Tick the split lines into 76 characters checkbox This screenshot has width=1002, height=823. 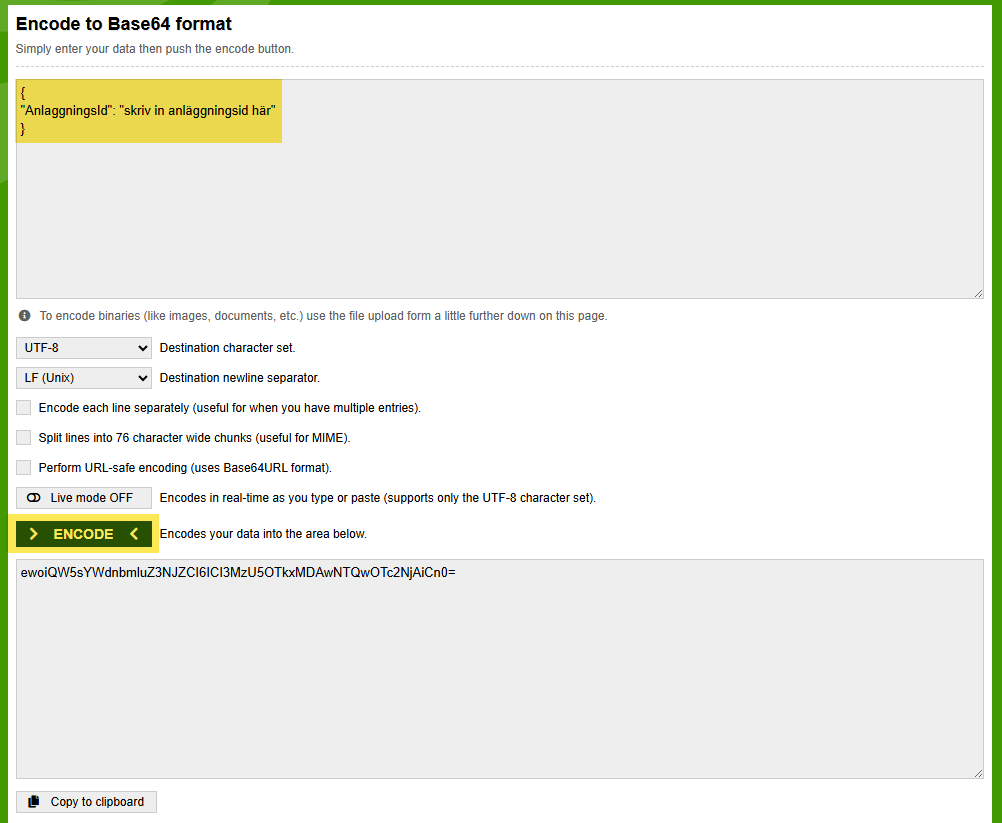point(24,438)
